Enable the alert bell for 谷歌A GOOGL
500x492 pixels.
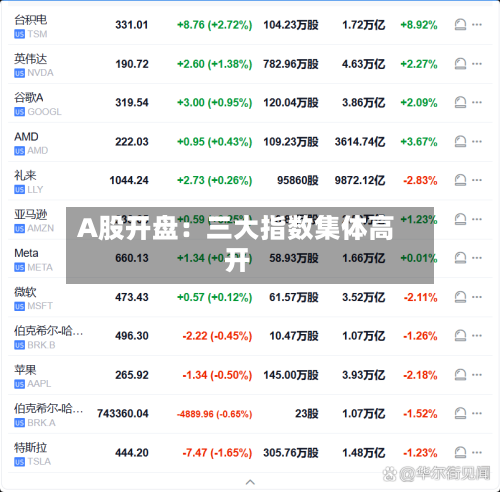(460, 102)
